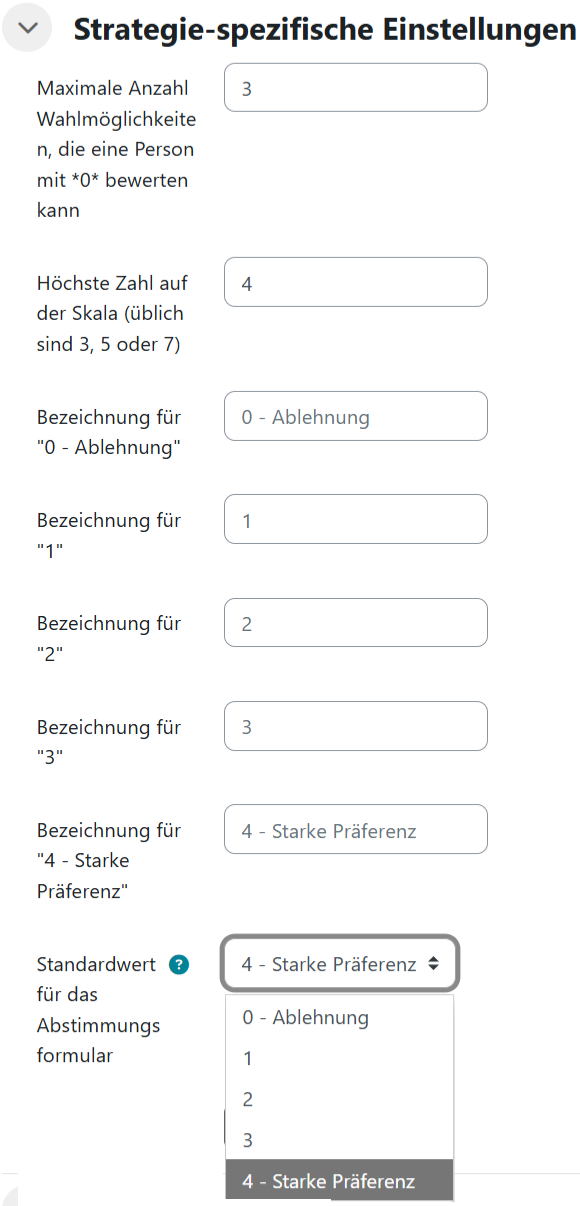580x1206 pixels.
Task: Collapse the Strategie-spezifische Einstellungen section
Action: point(27,27)
